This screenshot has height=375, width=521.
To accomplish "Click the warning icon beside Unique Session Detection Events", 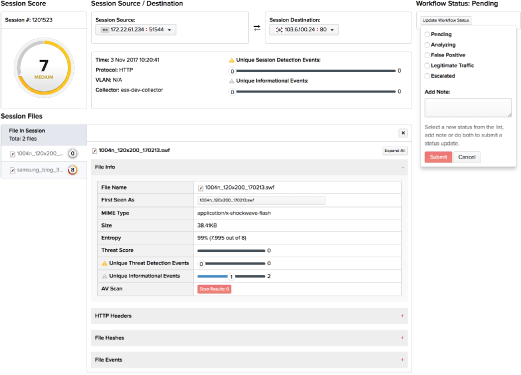I will pyautogui.click(x=231, y=60).
